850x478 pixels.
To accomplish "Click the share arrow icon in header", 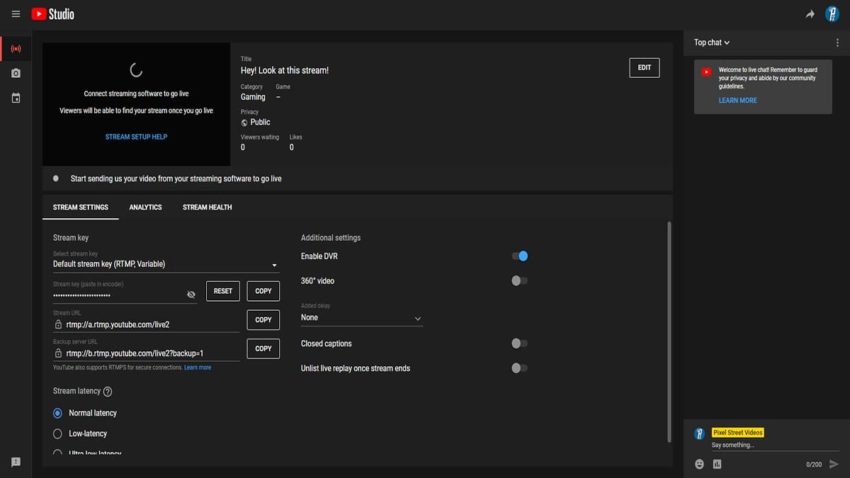I will point(809,14).
